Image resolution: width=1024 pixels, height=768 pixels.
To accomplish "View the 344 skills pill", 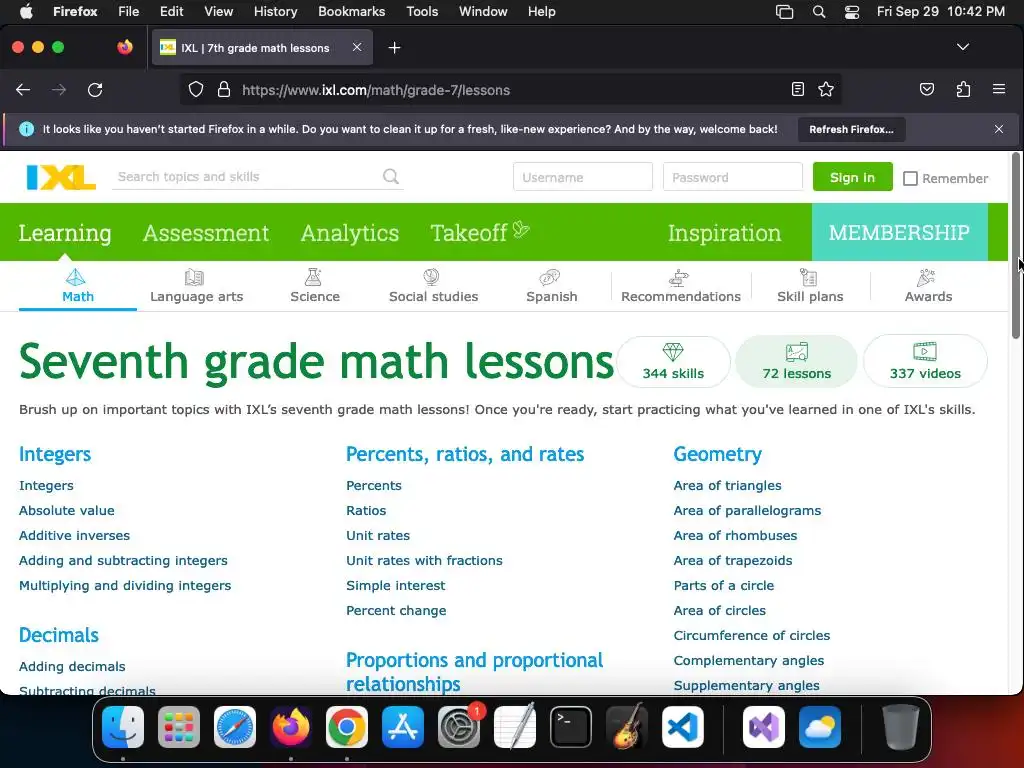I will (673, 361).
